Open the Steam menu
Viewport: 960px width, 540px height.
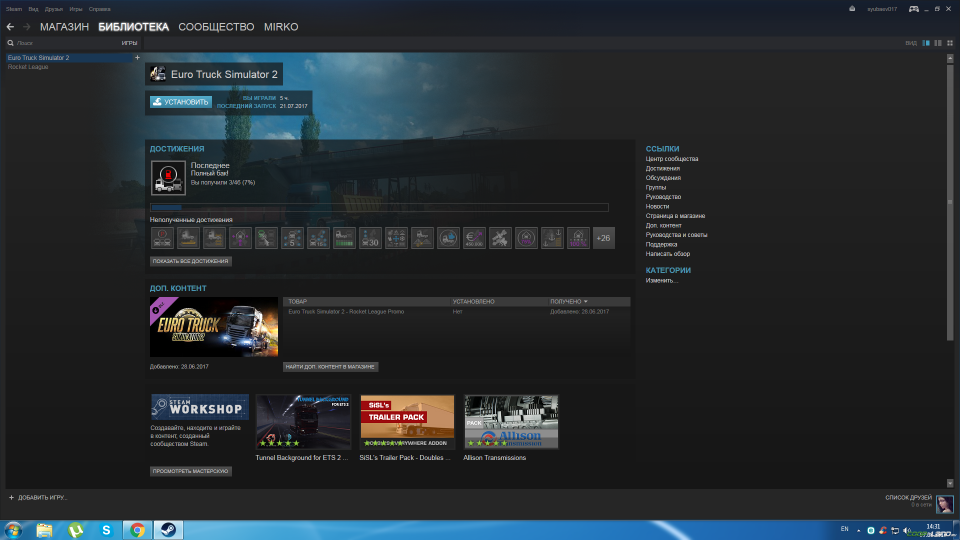[13, 9]
